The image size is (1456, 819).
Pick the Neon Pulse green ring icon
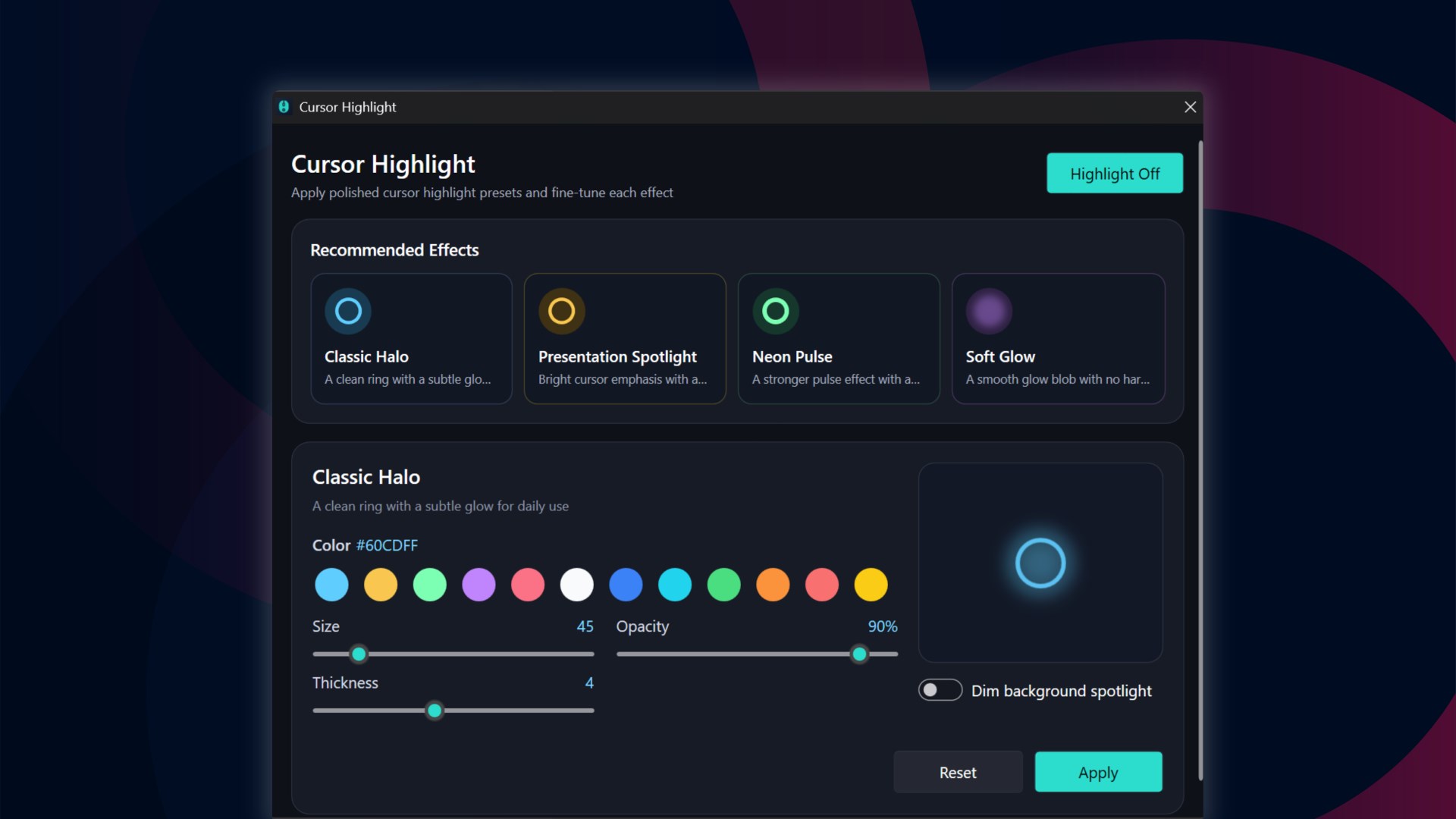pyautogui.click(x=776, y=311)
